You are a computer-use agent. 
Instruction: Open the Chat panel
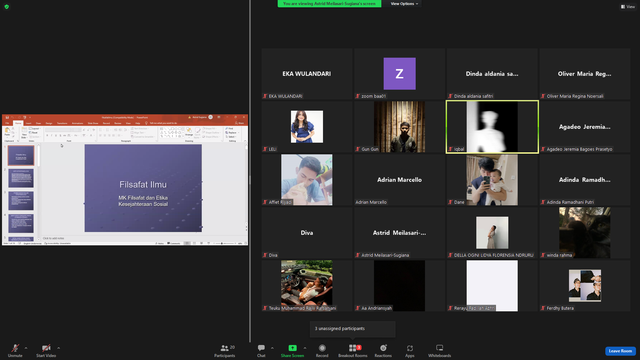coord(261,351)
